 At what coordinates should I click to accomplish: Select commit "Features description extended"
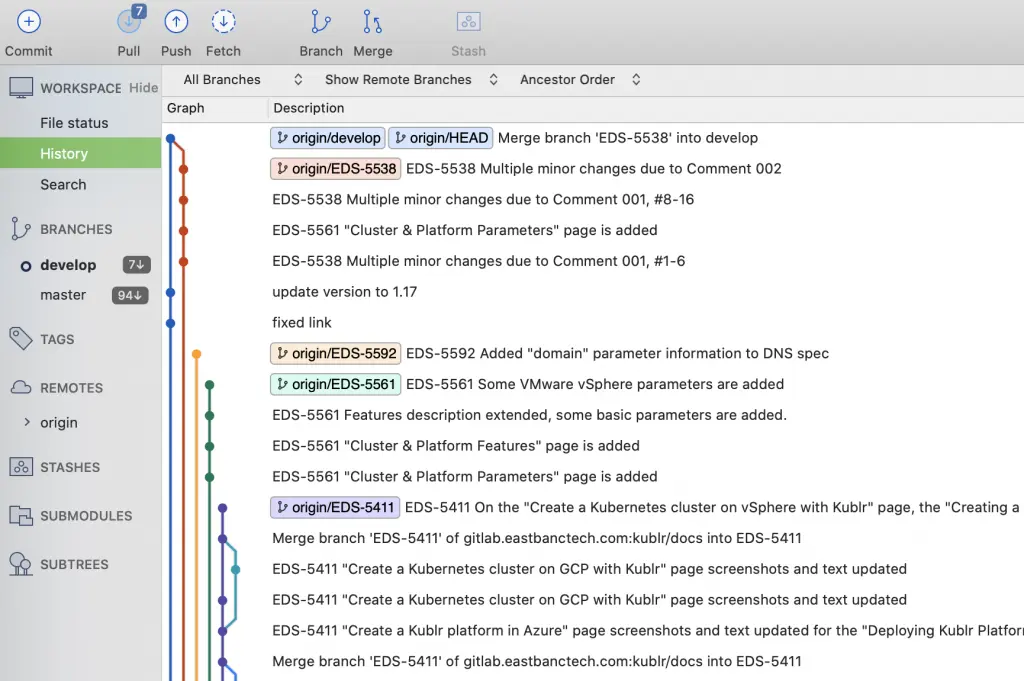(530, 415)
